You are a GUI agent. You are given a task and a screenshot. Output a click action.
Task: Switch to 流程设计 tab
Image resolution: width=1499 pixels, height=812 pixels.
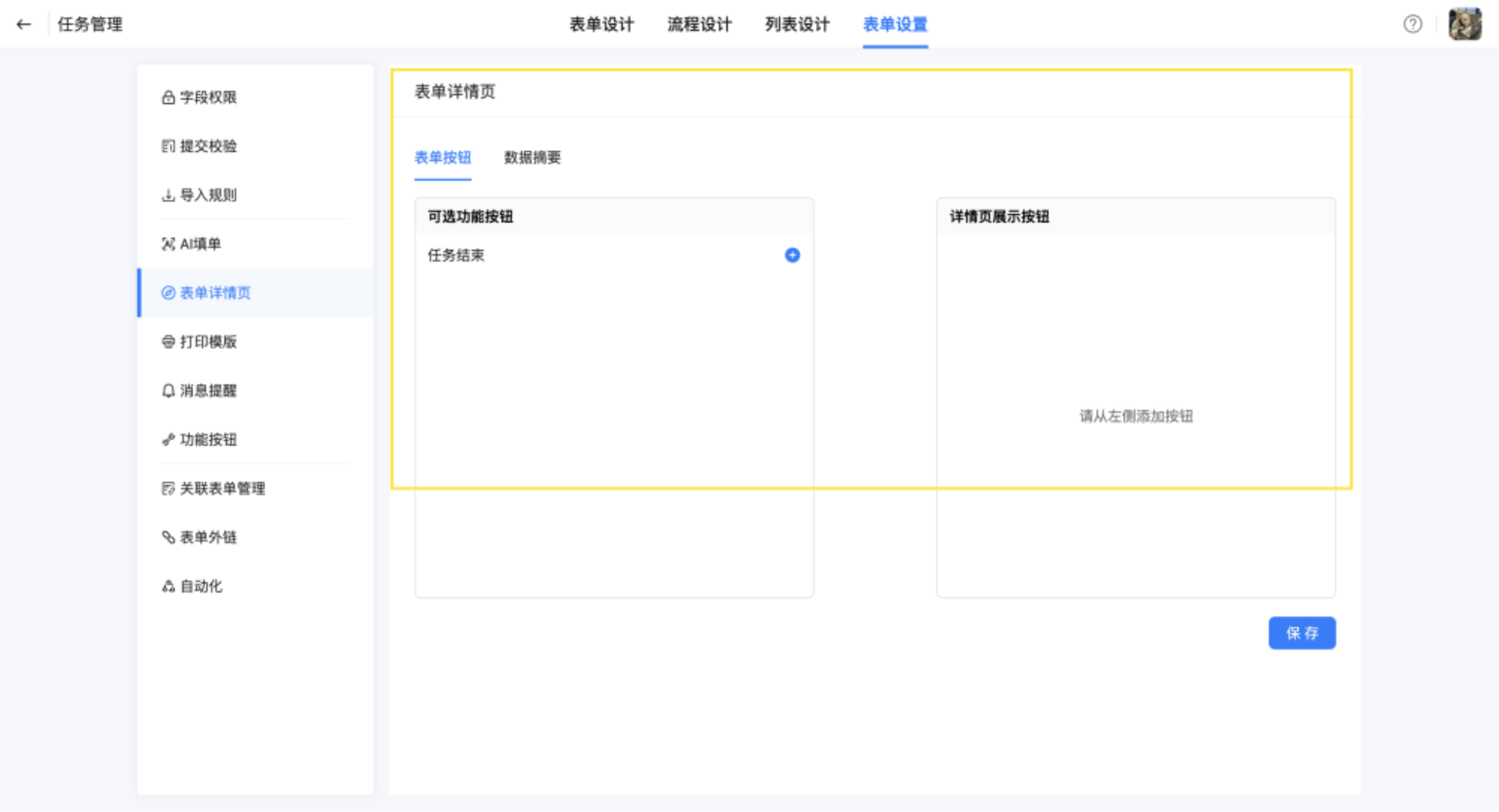pos(699,25)
